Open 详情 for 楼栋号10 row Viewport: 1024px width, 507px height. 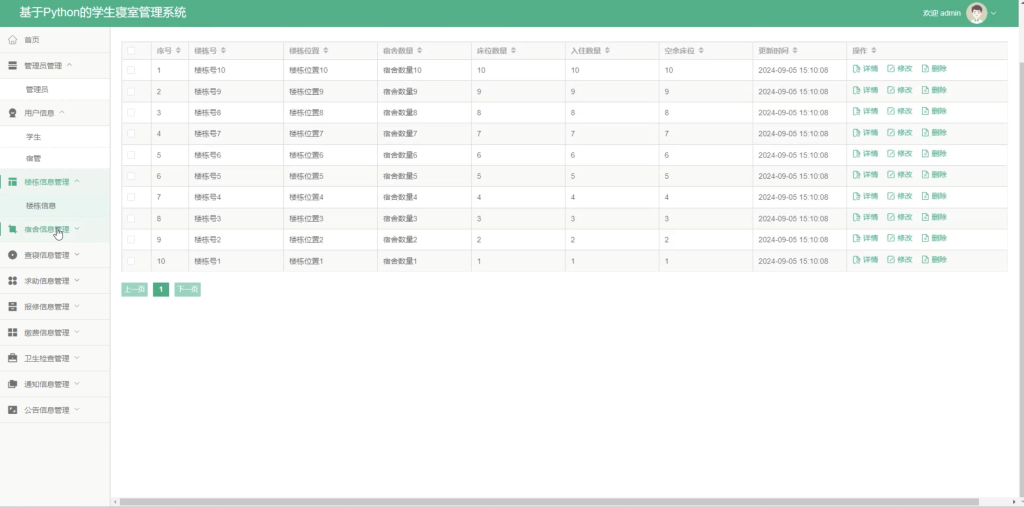865,69
